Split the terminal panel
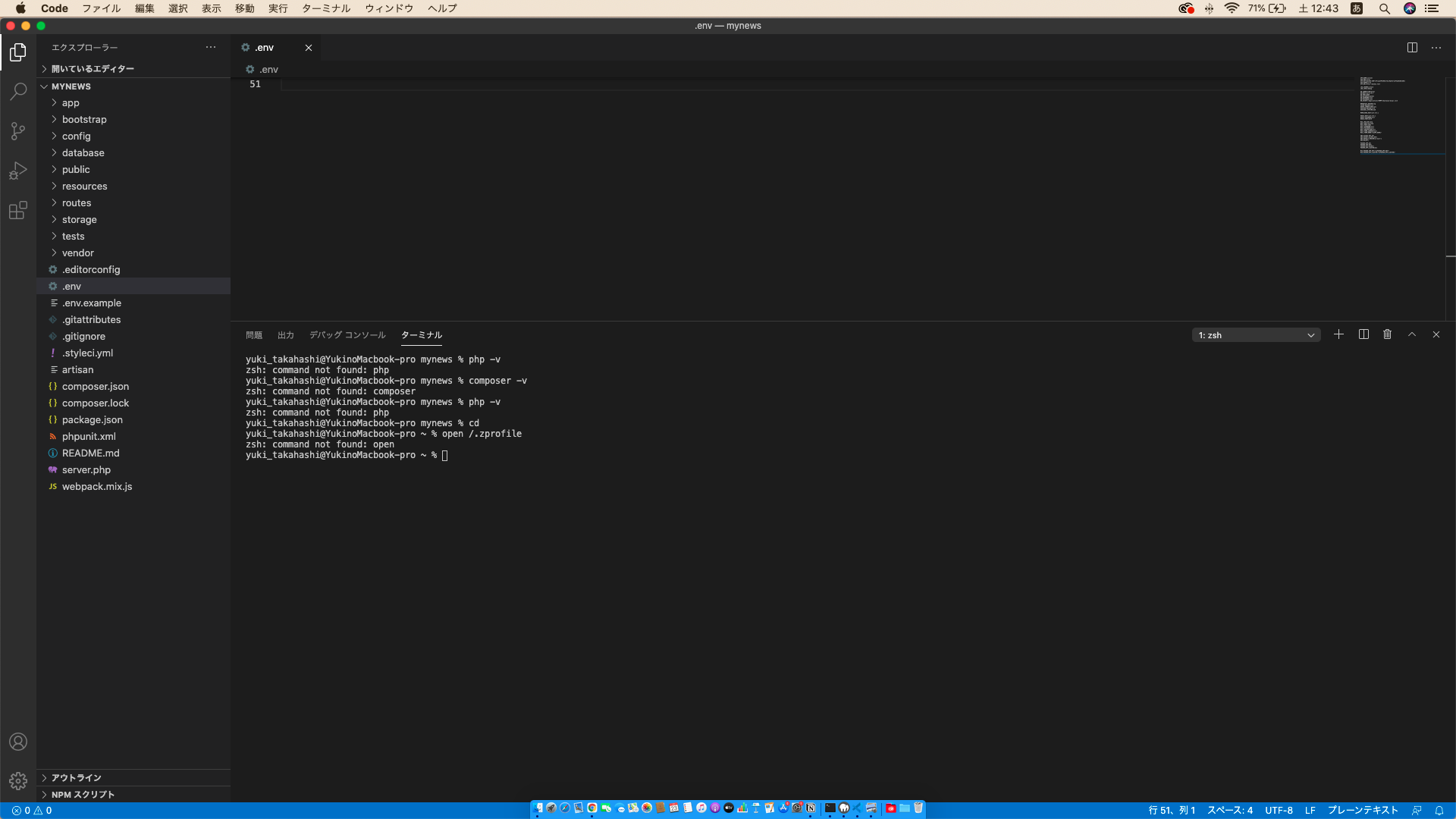Image resolution: width=1456 pixels, height=819 pixels. tap(1363, 334)
